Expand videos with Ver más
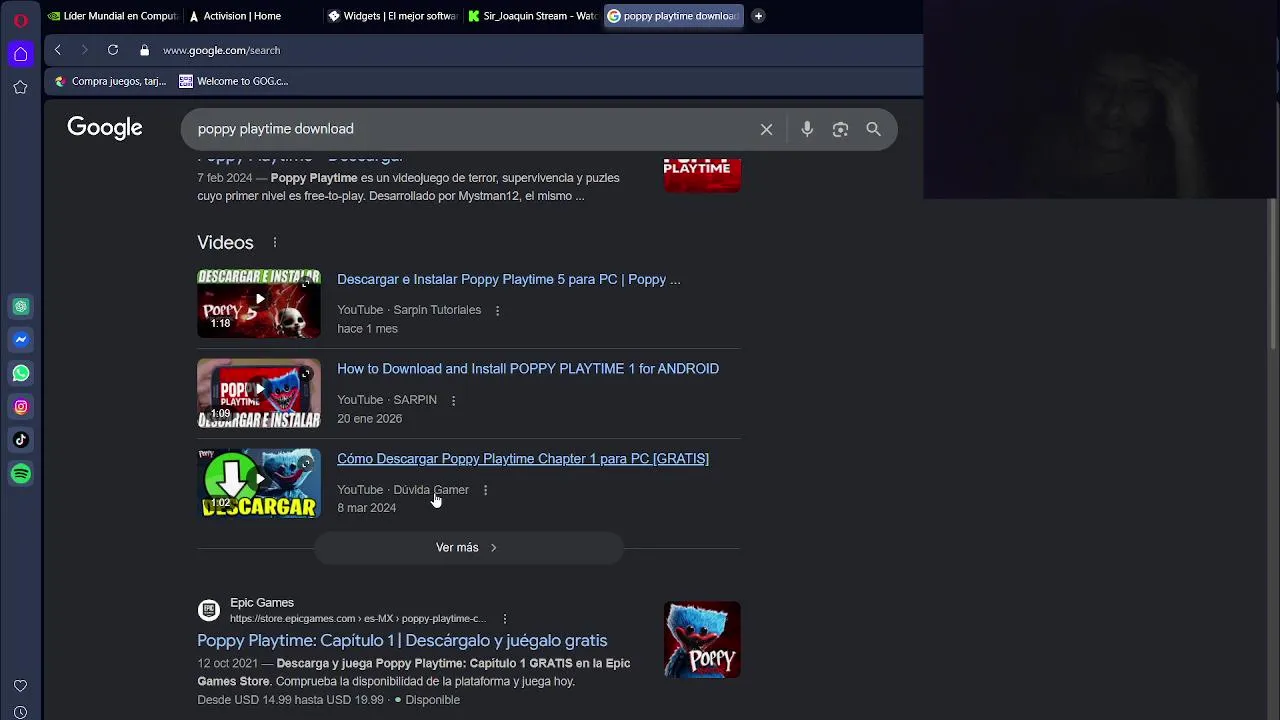1280x720 pixels. coord(468,547)
